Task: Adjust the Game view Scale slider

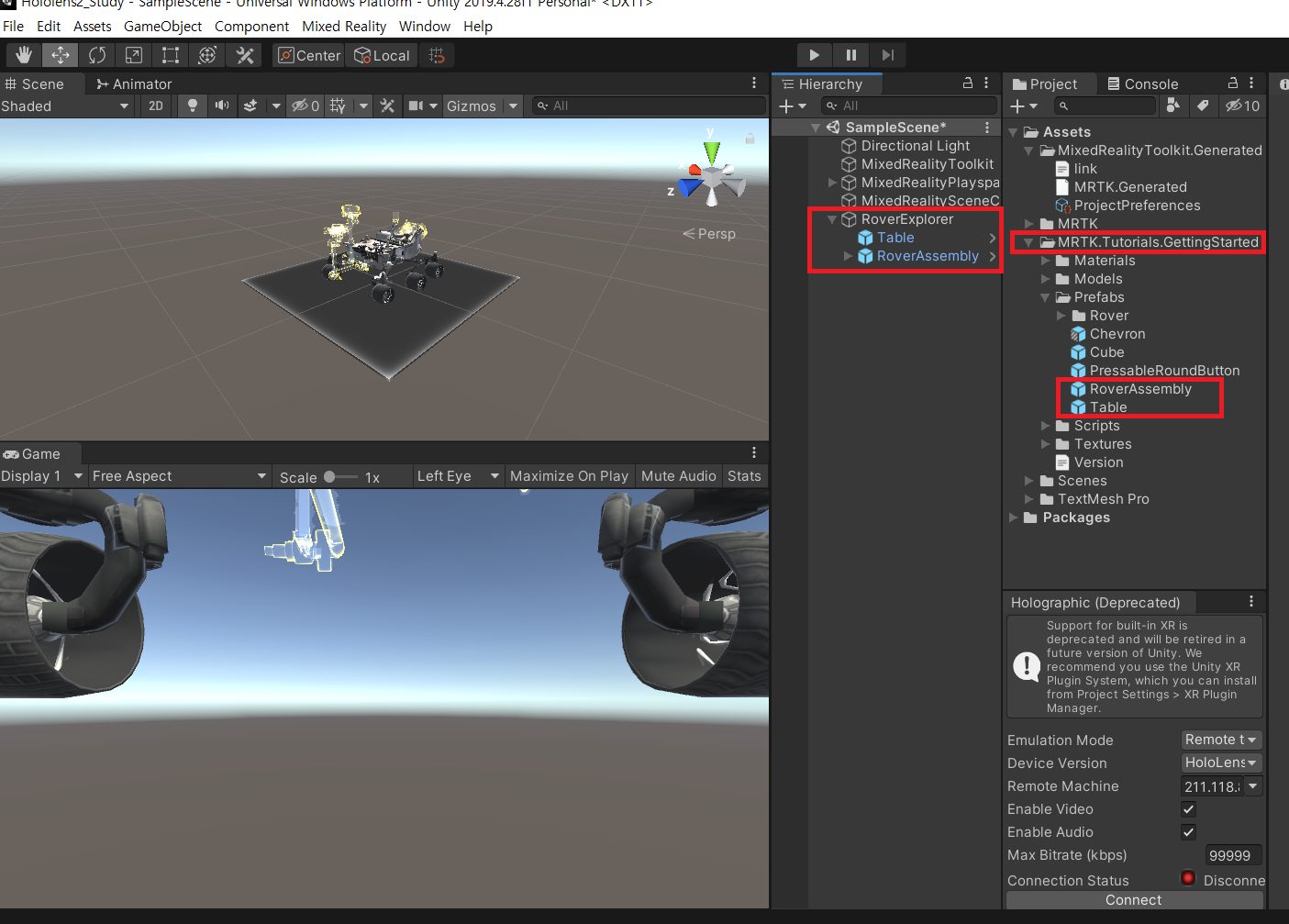Action: click(x=340, y=476)
